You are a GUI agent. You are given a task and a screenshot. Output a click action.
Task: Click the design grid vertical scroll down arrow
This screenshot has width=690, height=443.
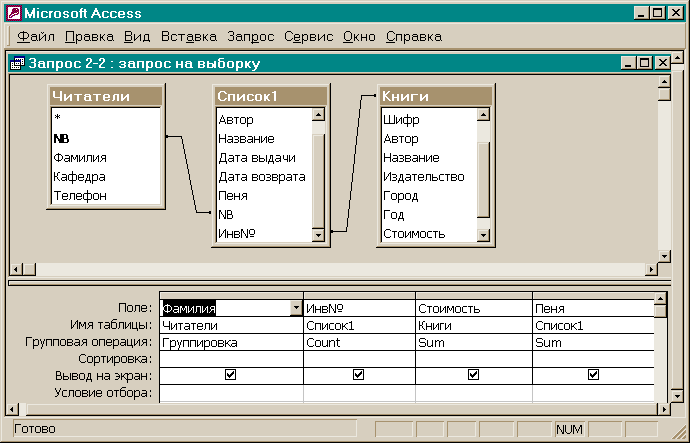[x=677, y=396]
